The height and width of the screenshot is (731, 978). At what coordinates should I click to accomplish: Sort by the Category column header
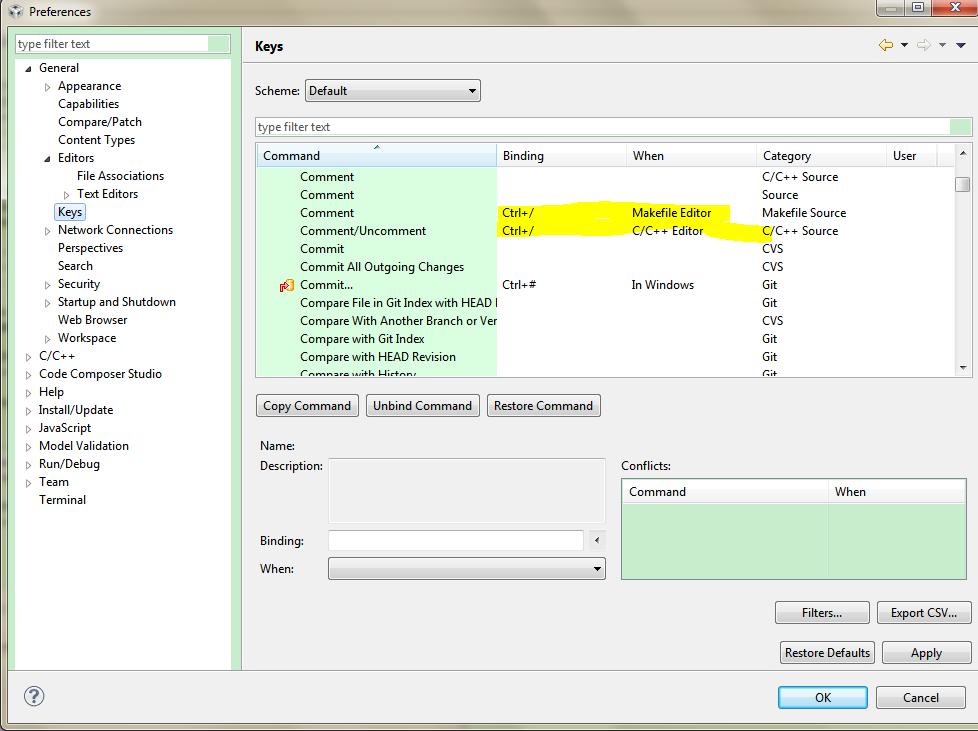click(821, 155)
